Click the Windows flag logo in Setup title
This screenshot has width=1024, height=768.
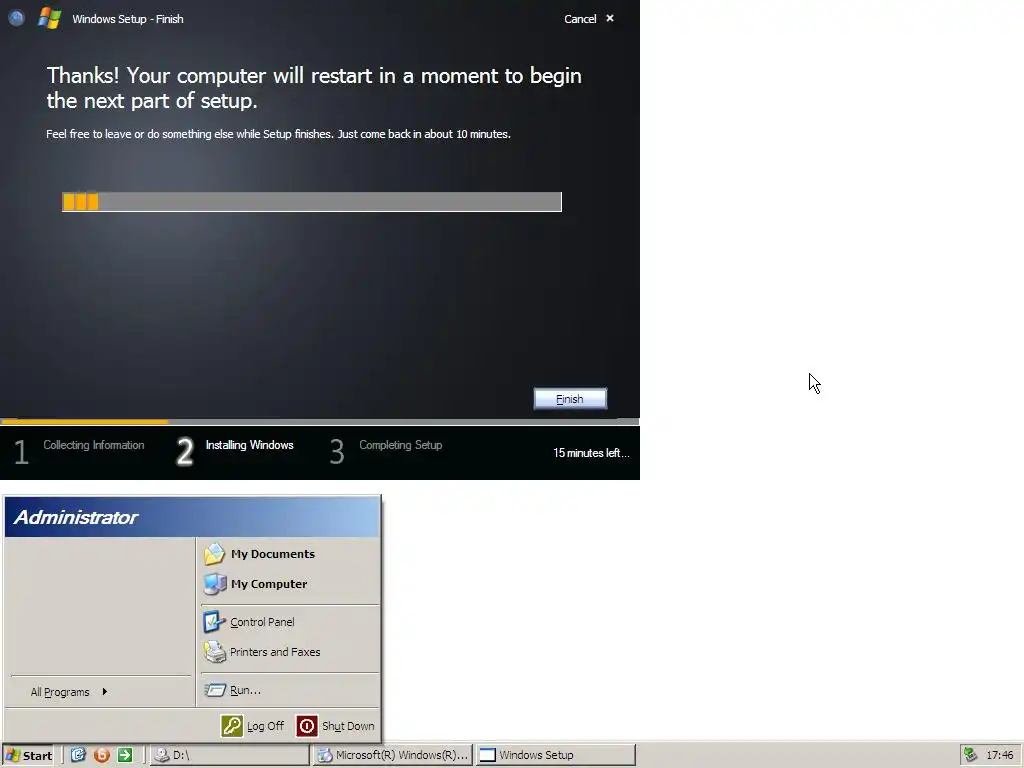click(x=50, y=18)
